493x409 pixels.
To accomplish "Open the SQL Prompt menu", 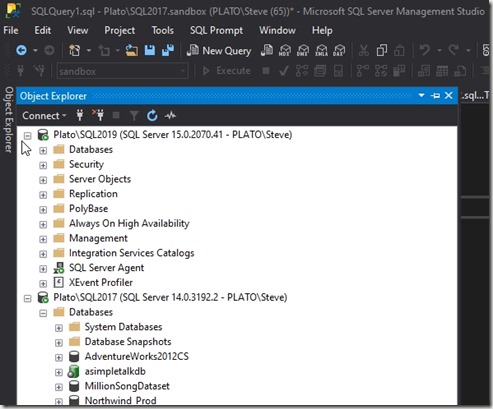I will point(216,30).
